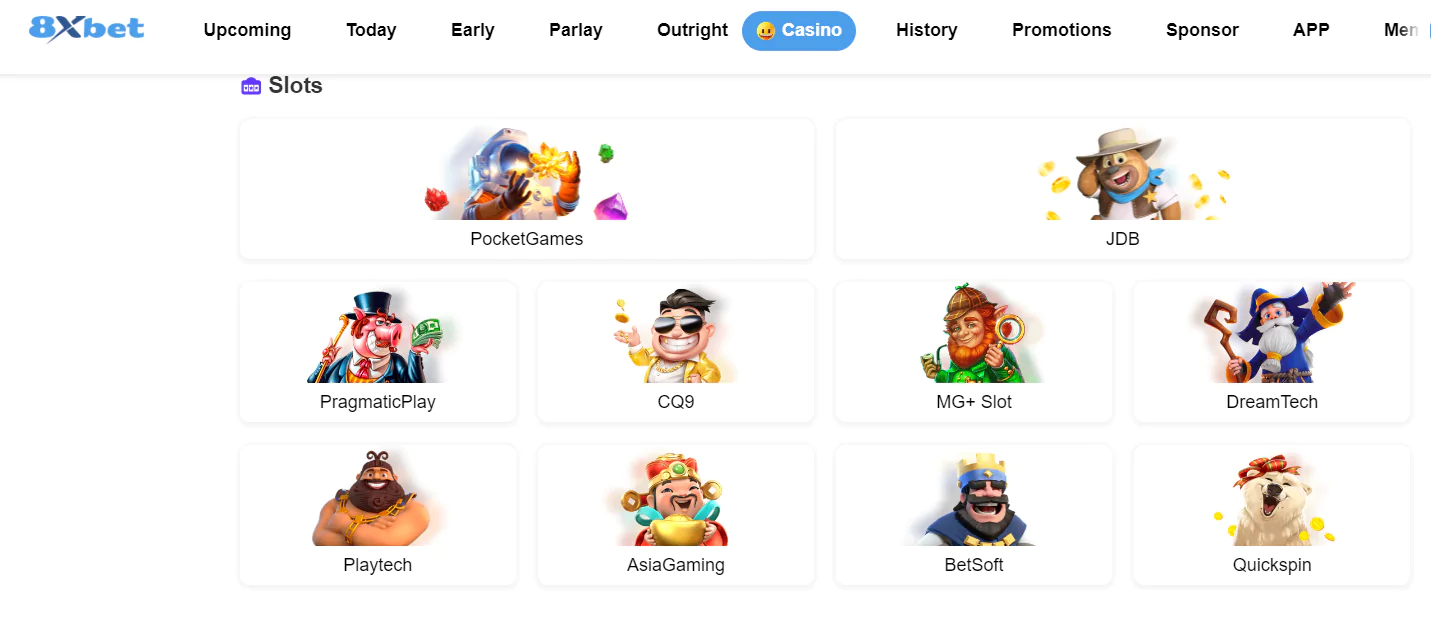Select the Parlay menu item
This screenshot has width=1431, height=617.
coord(576,30)
